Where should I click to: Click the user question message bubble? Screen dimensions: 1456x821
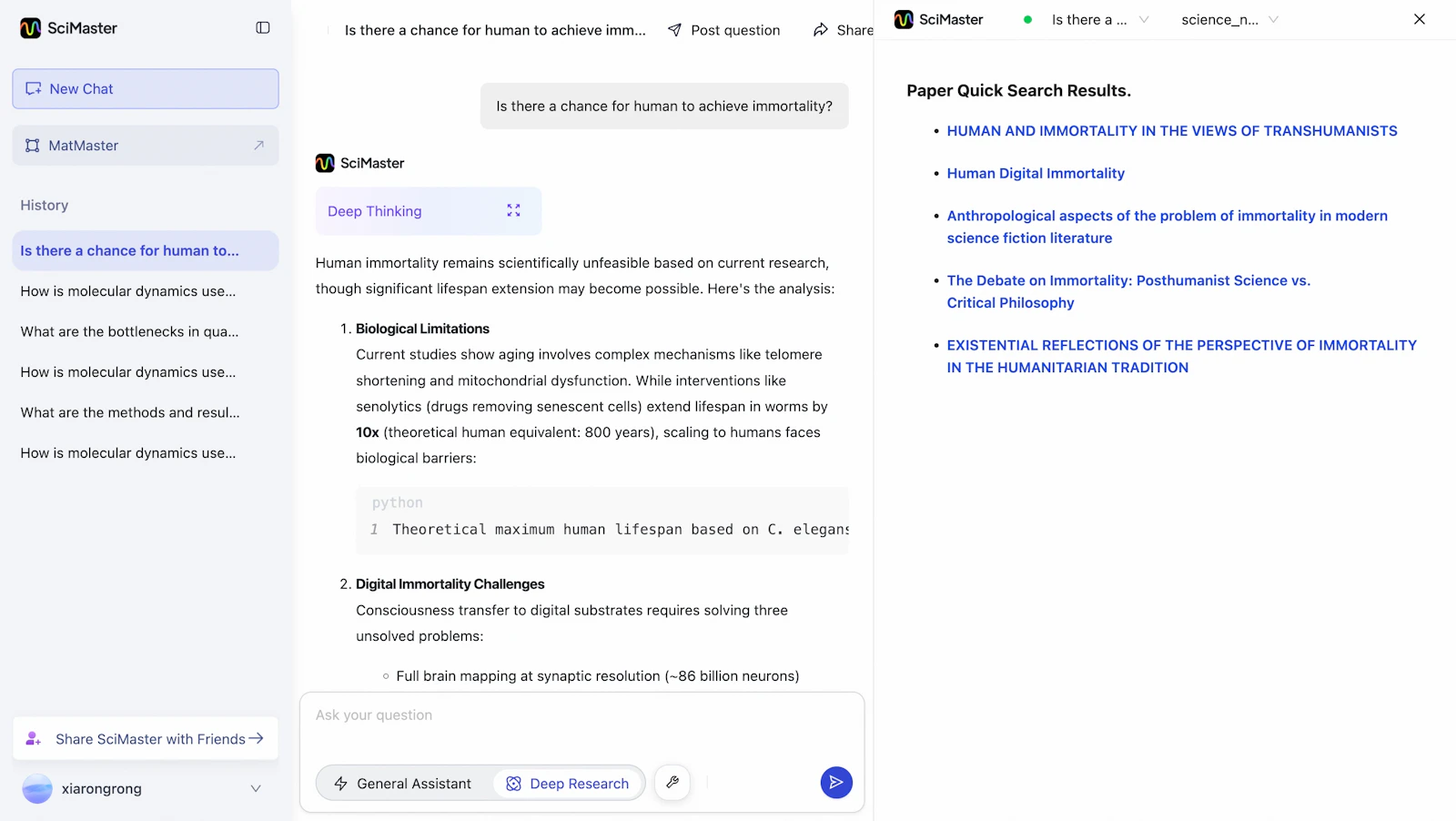664,106
